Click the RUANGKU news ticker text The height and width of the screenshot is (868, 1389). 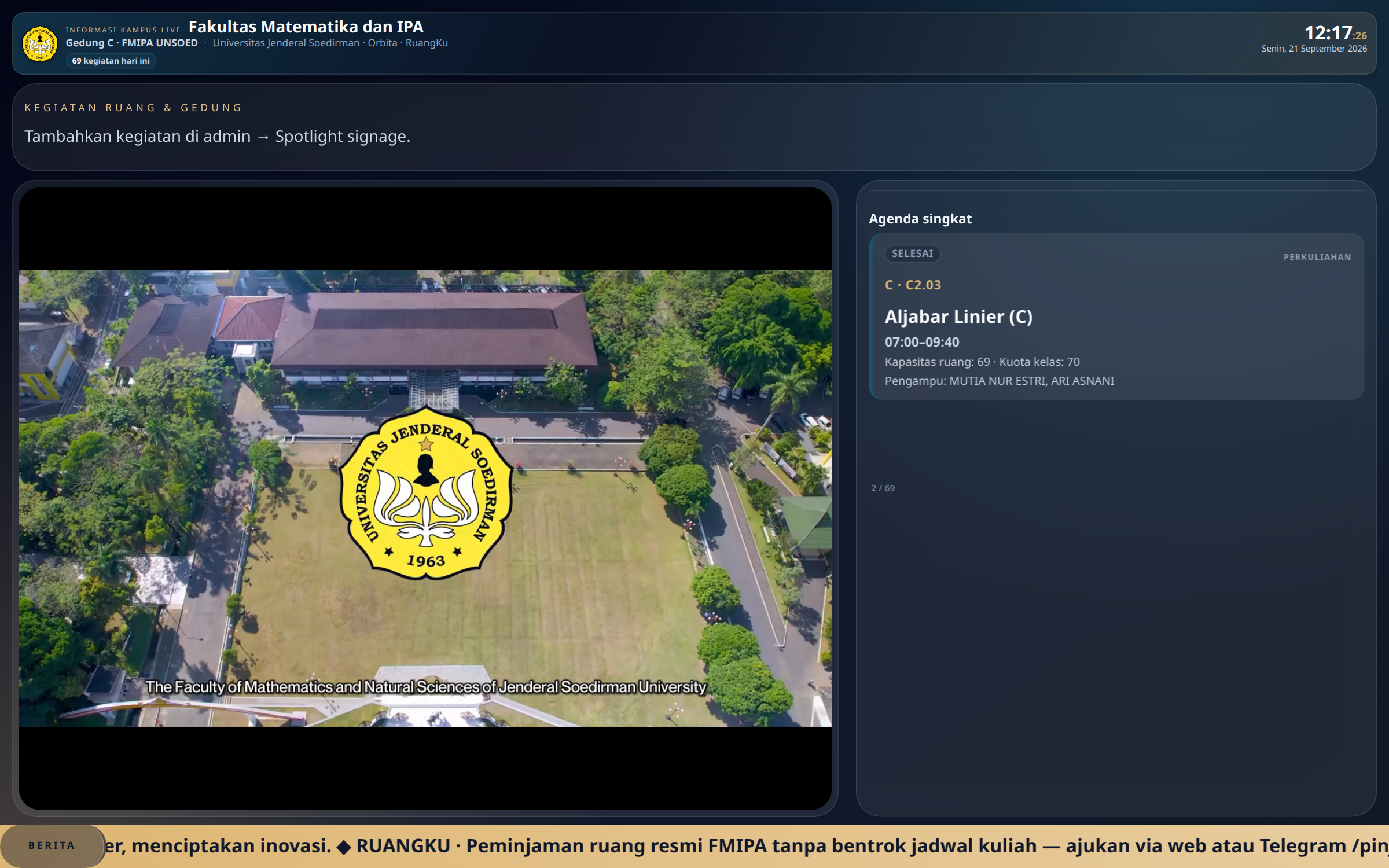pos(872,846)
